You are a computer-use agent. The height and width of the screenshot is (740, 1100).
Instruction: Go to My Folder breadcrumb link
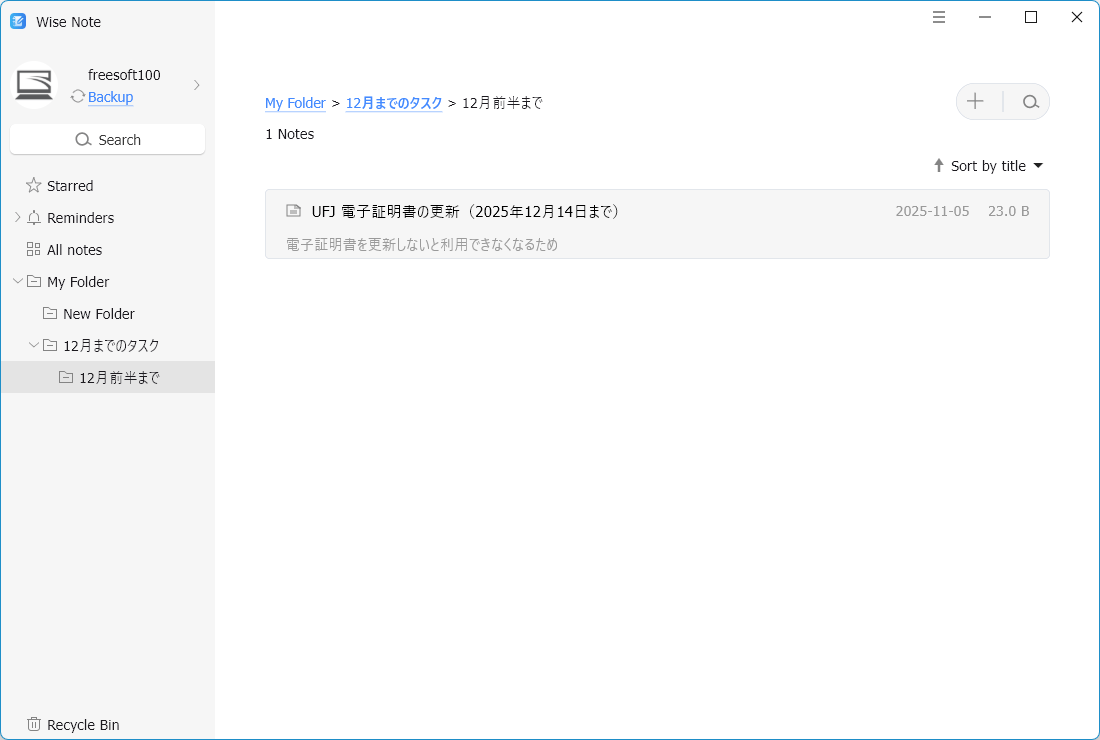295,103
